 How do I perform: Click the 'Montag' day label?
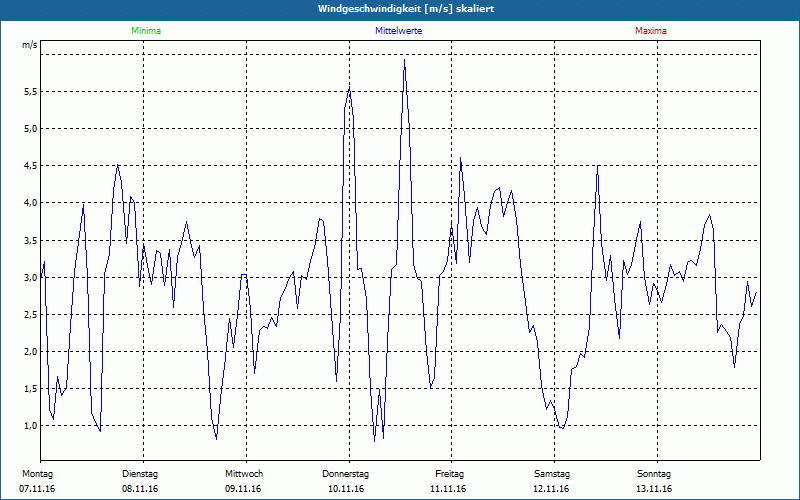click(x=37, y=474)
